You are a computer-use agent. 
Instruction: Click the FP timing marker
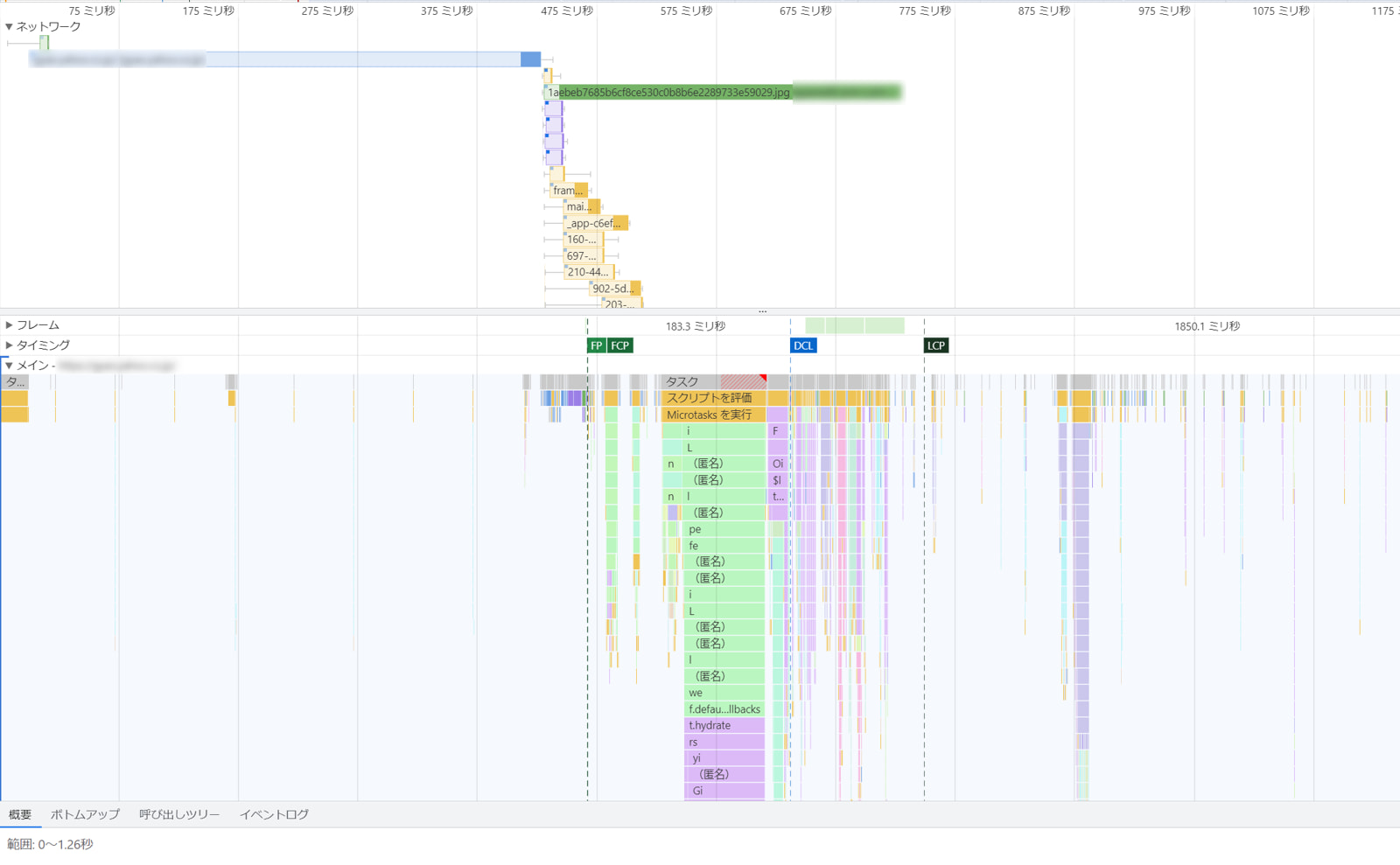(596, 345)
